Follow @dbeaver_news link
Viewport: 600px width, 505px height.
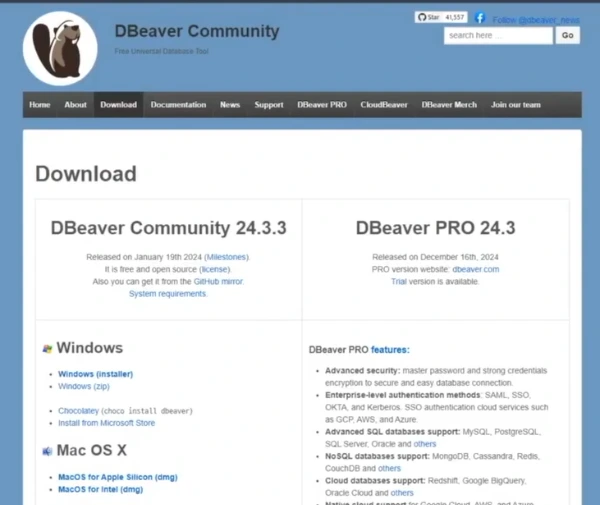536,20
